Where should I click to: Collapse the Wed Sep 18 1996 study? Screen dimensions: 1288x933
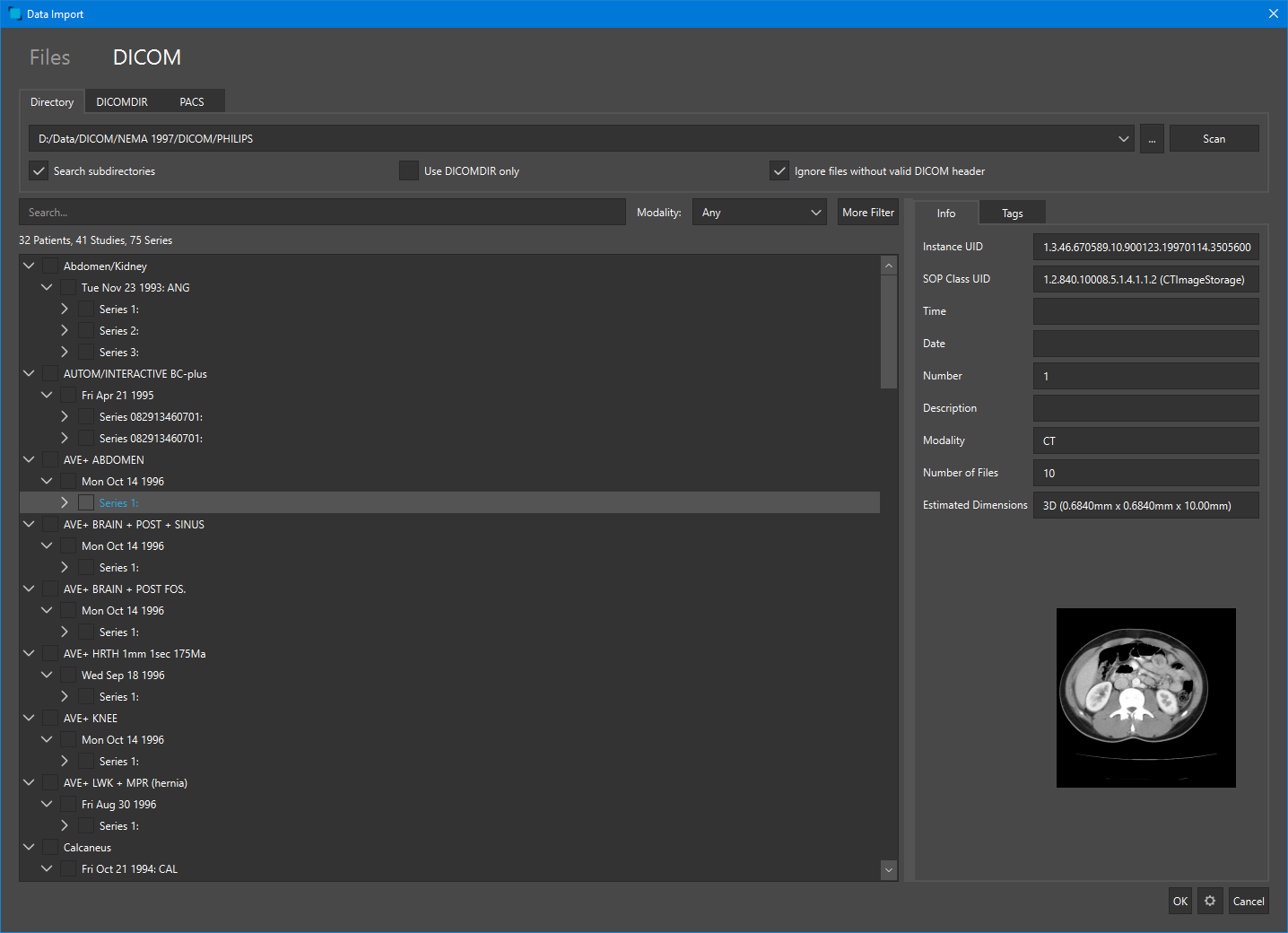(47, 675)
